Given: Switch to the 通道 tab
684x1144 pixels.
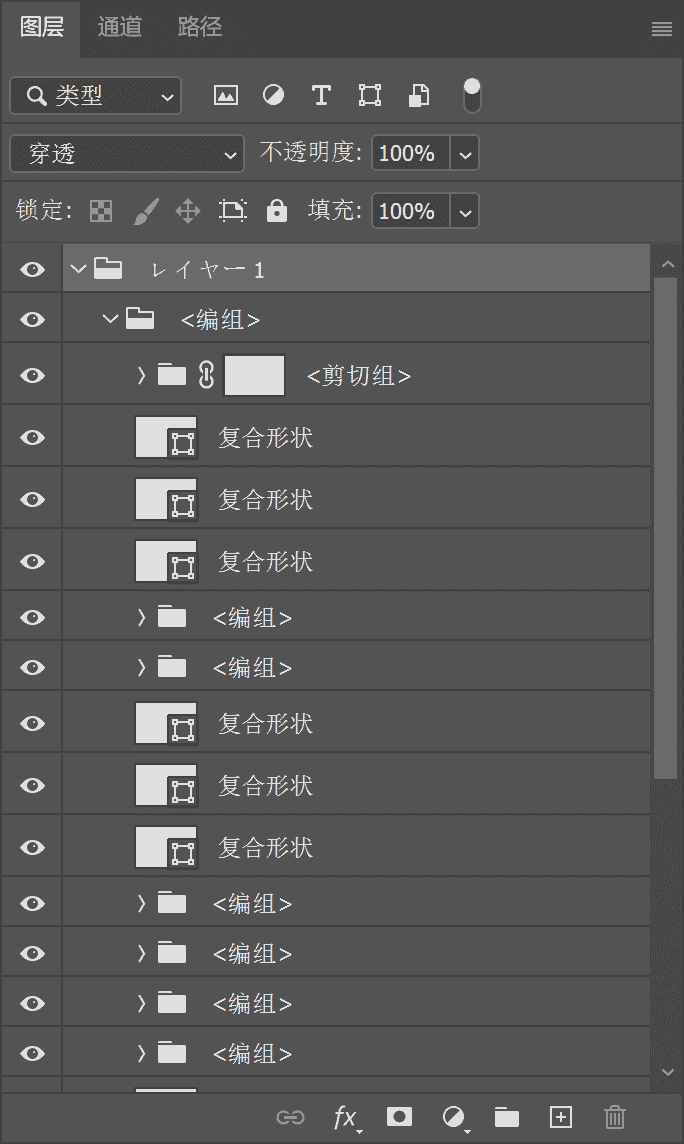Looking at the screenshot, I should [120, 27].
